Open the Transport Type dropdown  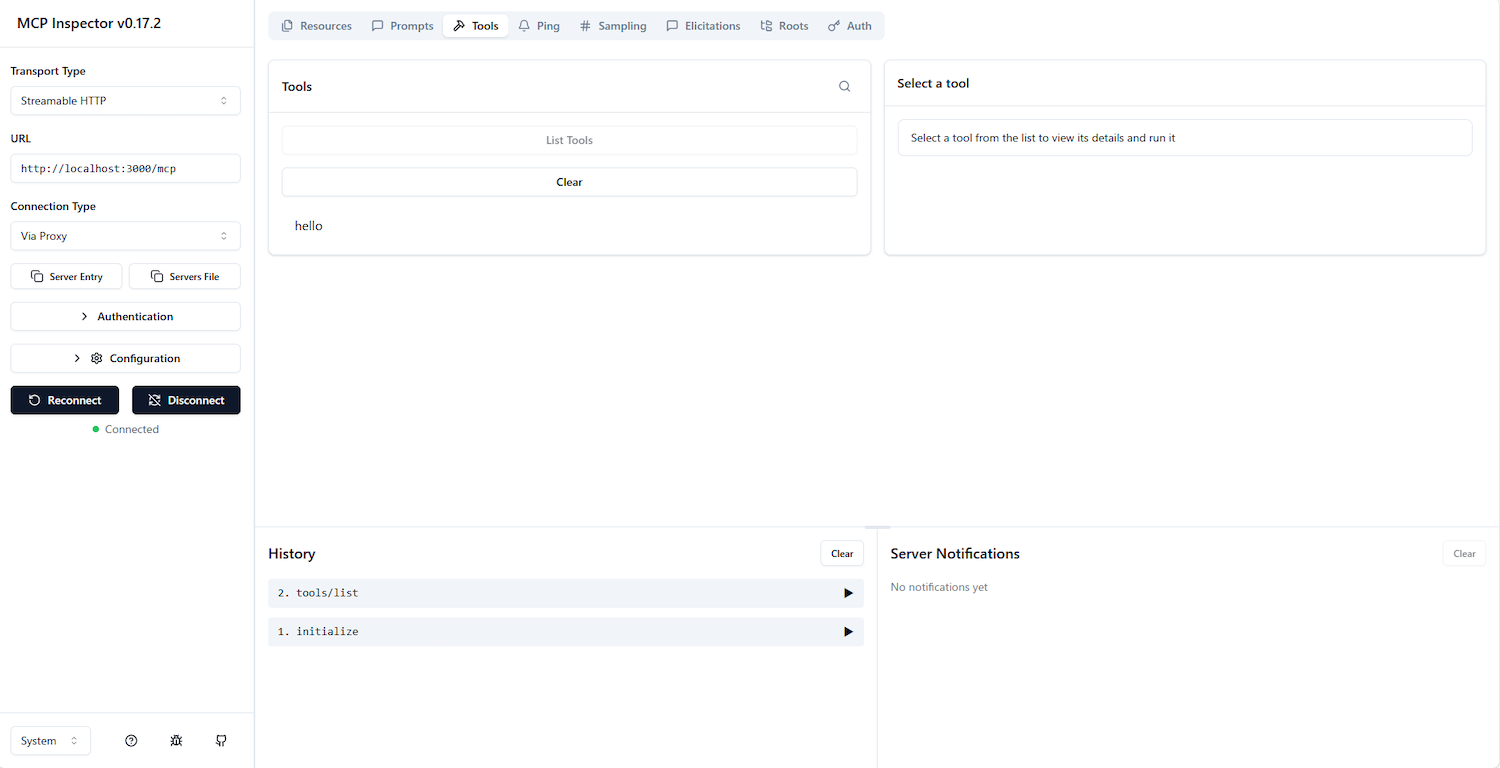[125, 101]
